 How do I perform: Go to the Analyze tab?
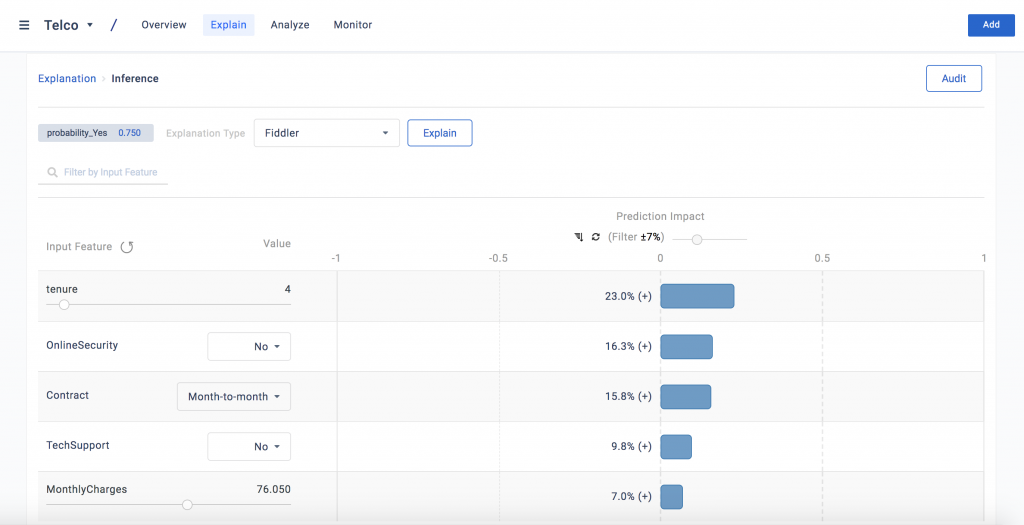click(290, 25)
